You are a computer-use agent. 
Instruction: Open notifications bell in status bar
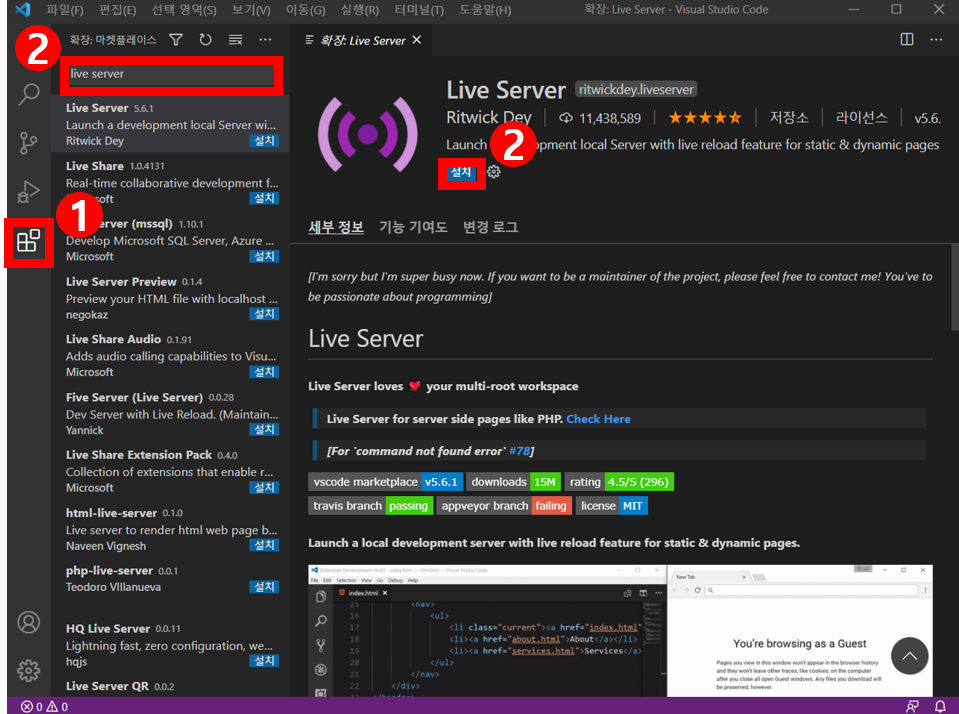[x=940, y=707]
